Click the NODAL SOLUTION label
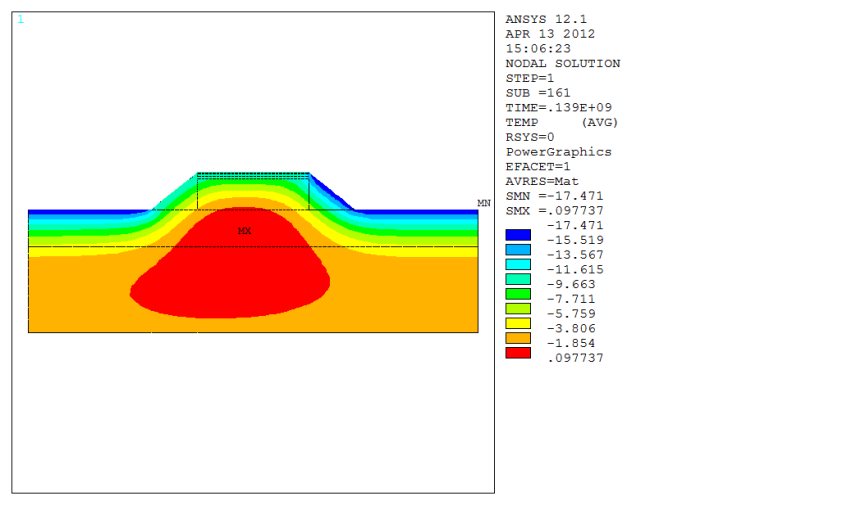 pos(563,63)
